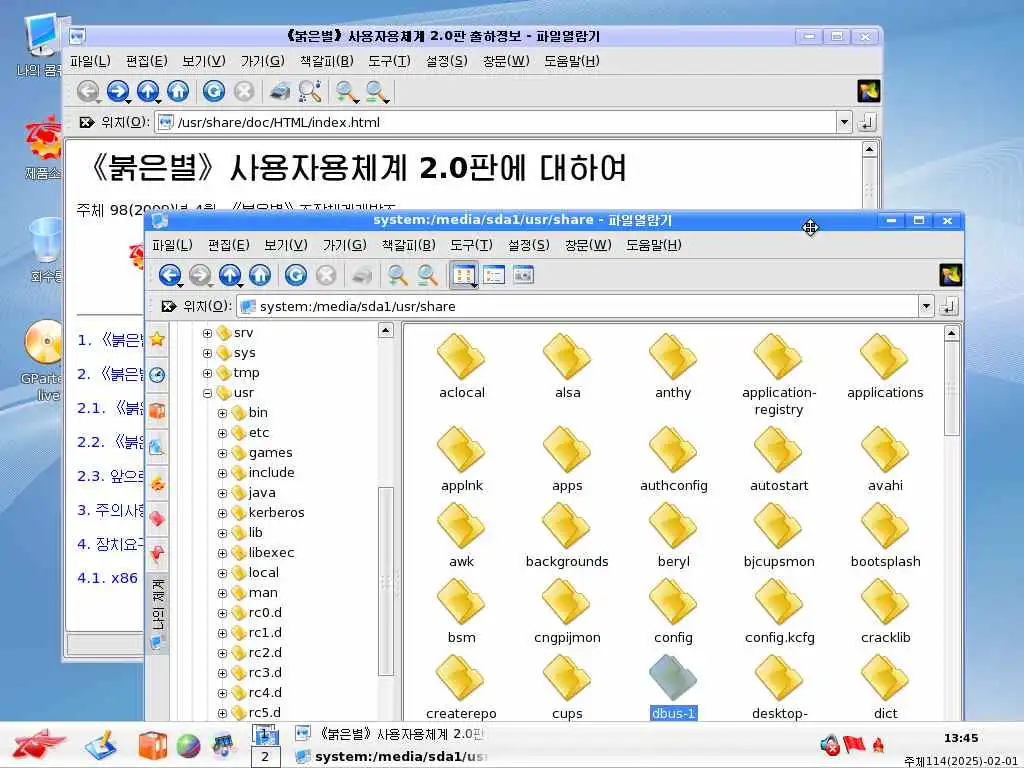
Task: Launch the globe web browser from the taskbar
Action: pyautogui.click(x=188, y=746)
